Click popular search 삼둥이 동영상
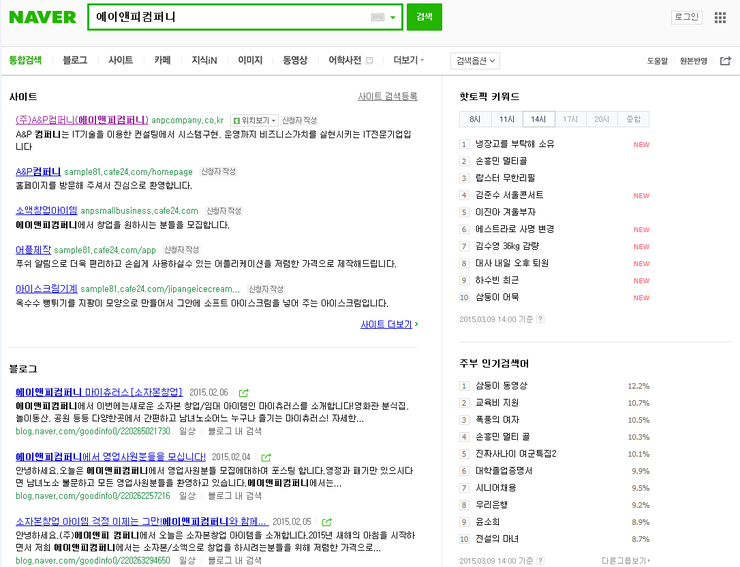The image size is (740, 567). click(501, 386)
